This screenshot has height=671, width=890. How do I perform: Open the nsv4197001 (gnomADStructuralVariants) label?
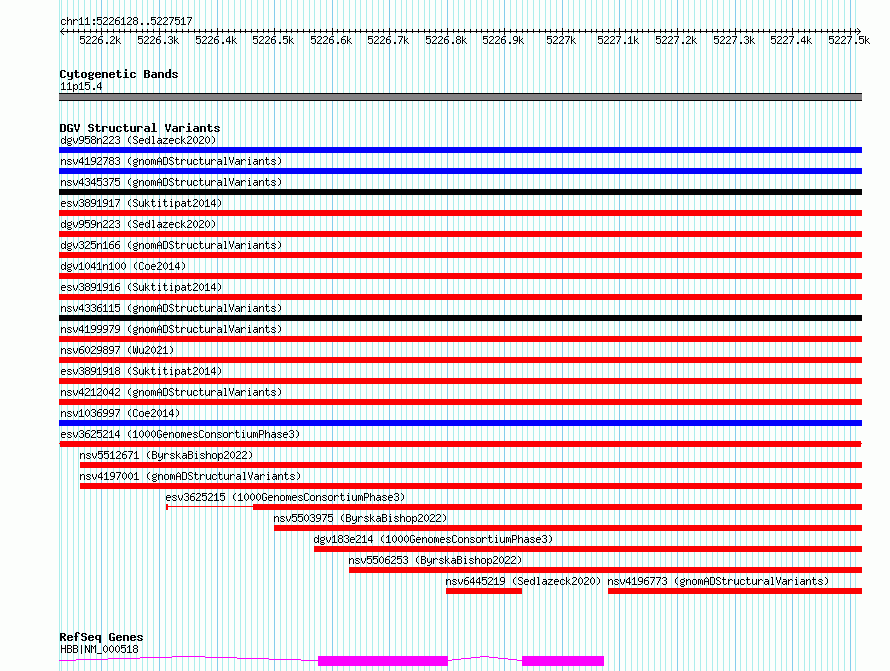pos(190,476)
